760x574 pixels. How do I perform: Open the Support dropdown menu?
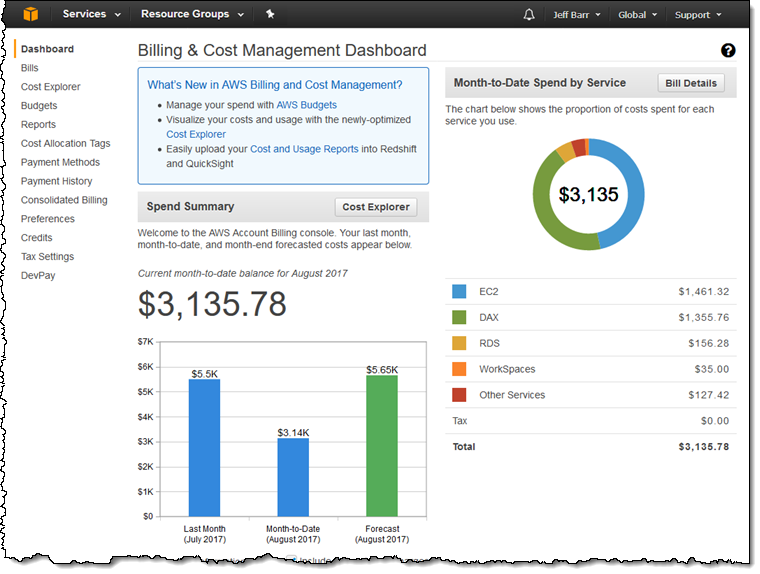click(x=697, y=15)
